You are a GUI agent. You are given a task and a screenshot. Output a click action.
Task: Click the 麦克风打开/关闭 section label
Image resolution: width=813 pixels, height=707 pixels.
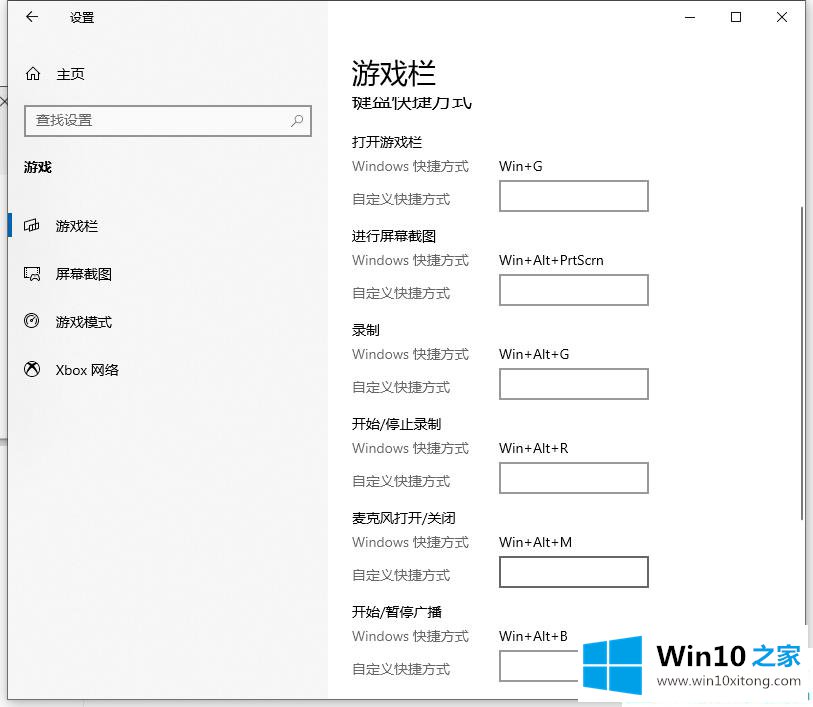403,518
